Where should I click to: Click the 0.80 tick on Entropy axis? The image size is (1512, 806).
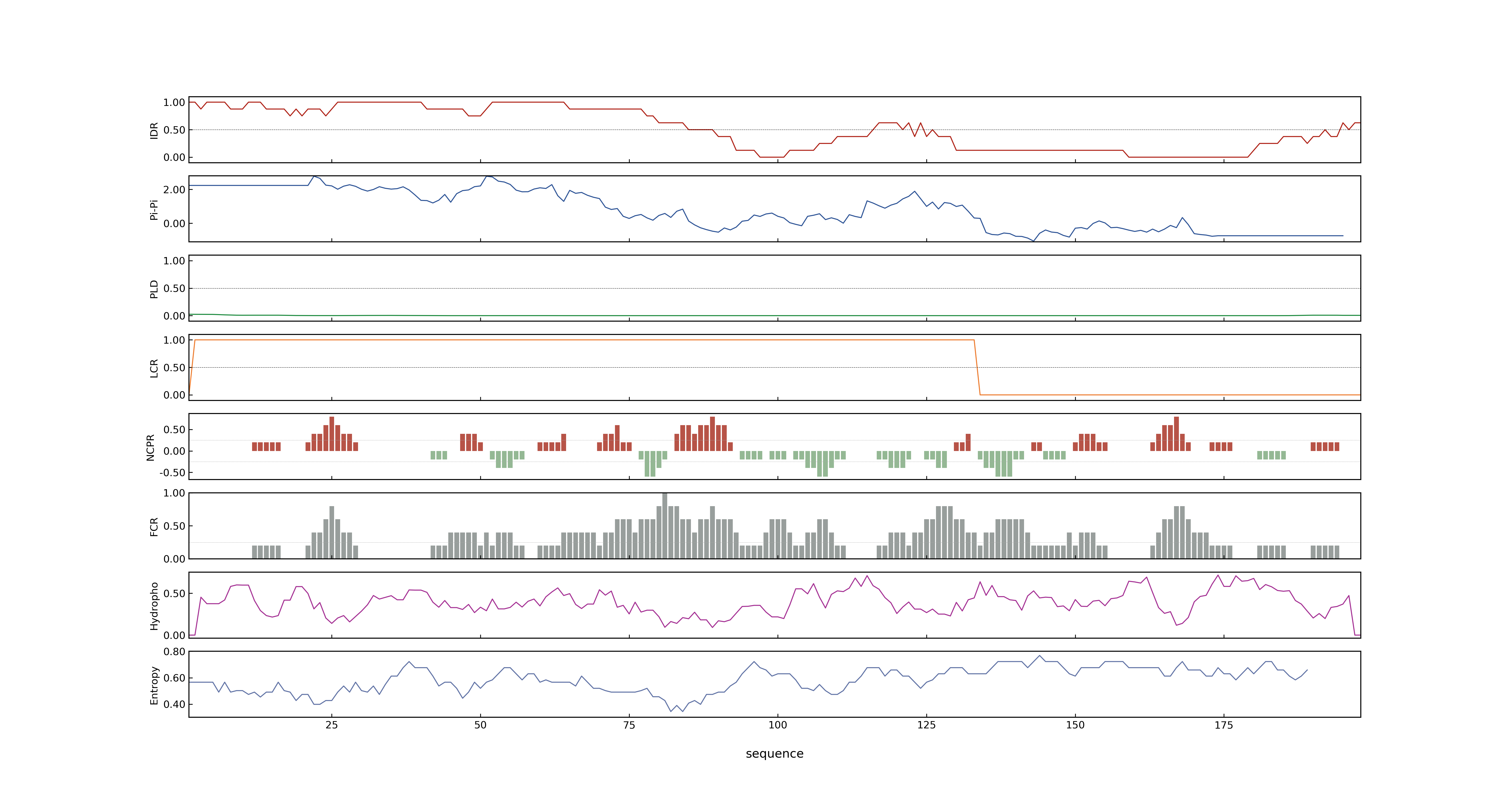[174, 652]
